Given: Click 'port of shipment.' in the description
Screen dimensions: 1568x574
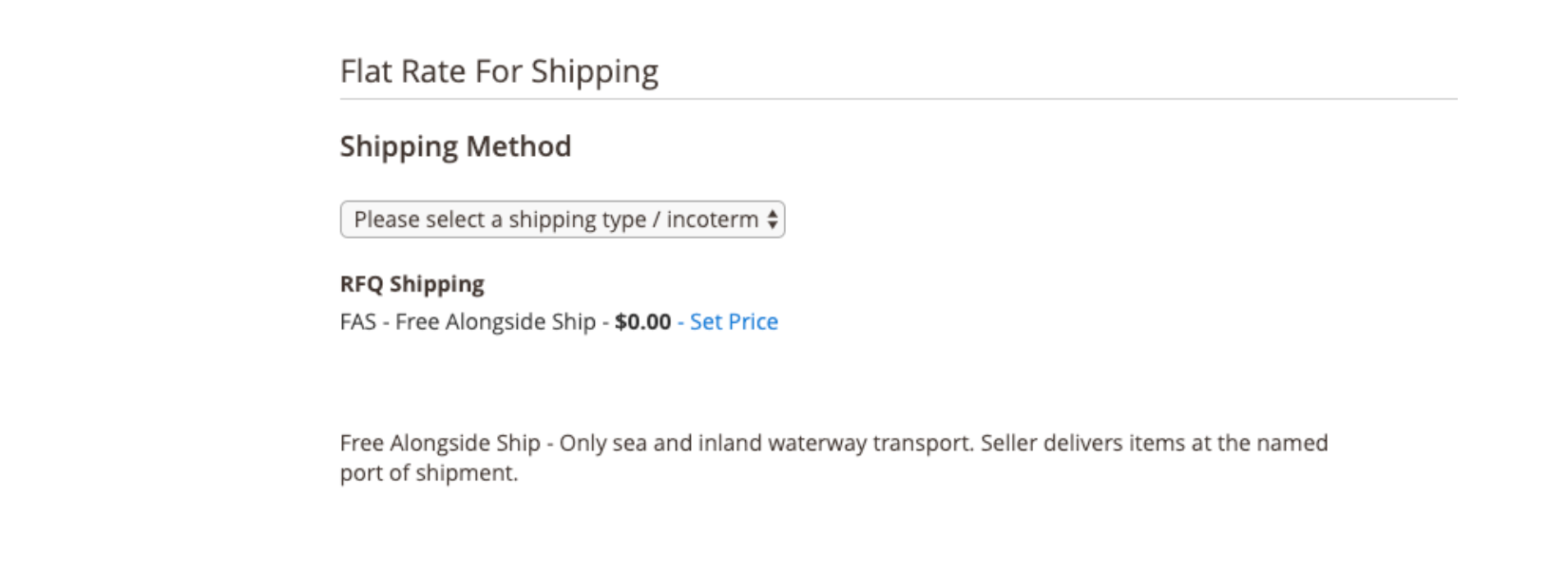Looking at the screenshot, I should tap(429, 473).
